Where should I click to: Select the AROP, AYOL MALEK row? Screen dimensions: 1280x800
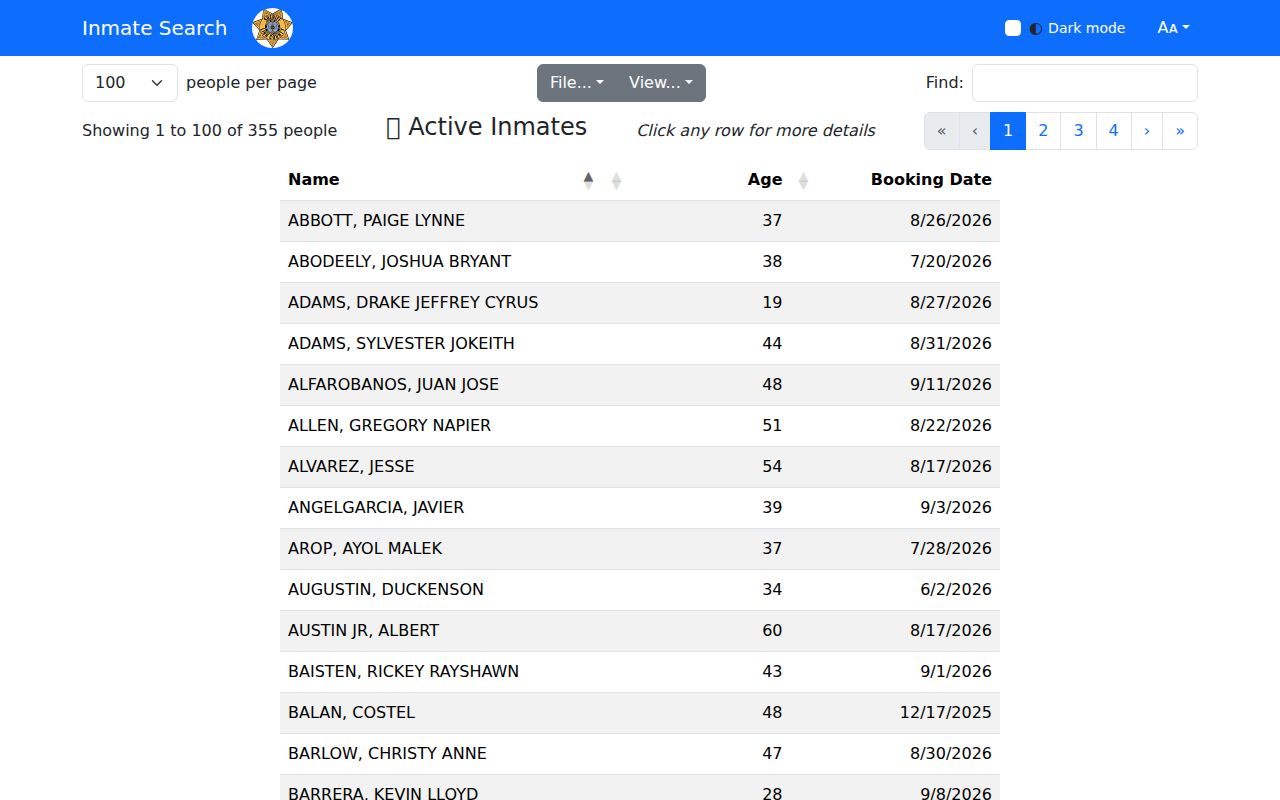click(x=640, y=549)
